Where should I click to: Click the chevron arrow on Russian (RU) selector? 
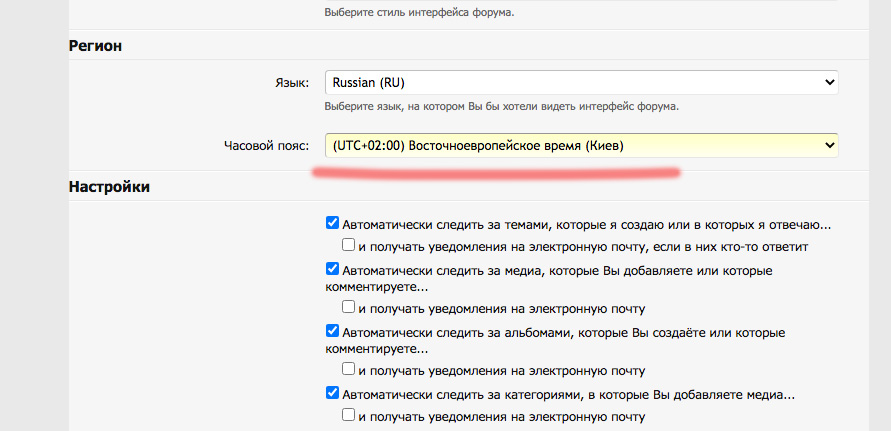point(827,82)
